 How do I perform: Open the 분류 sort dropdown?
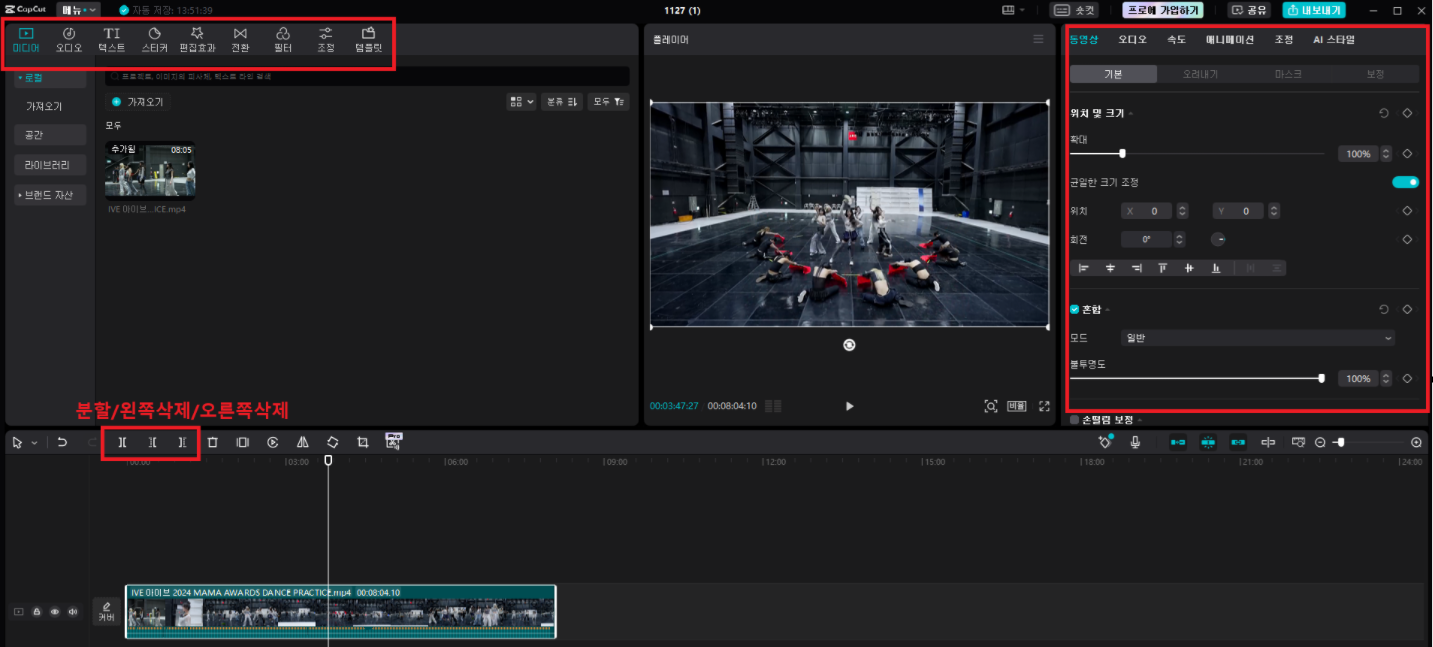click(561, 101)
